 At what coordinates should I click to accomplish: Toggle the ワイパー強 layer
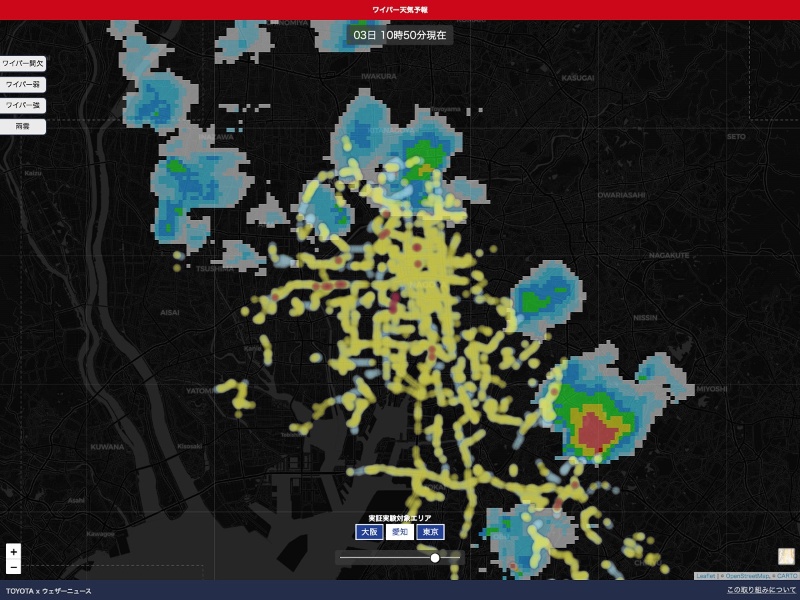click(22, 105)
